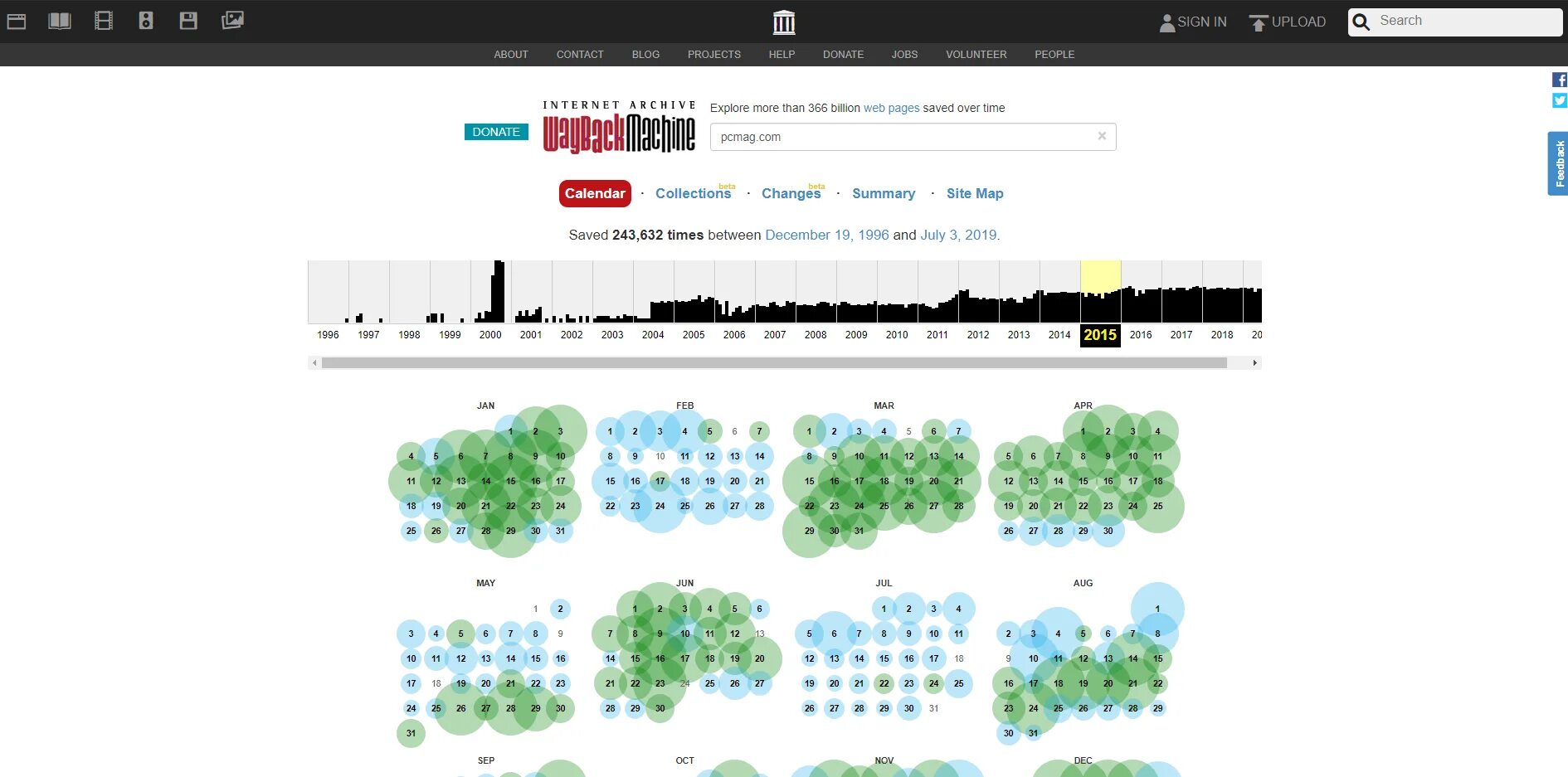
Task: Open the About menu item
Action: click(511, 55)
